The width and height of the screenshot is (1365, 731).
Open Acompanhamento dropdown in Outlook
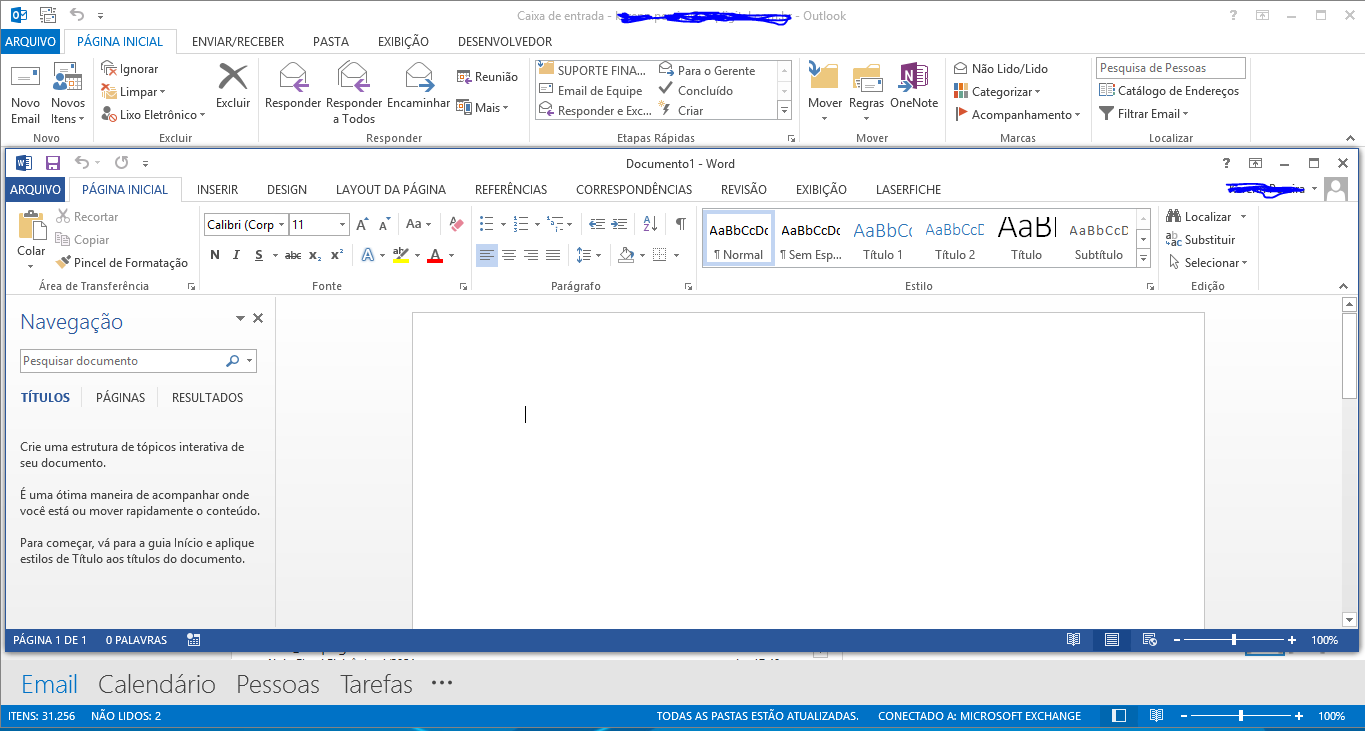[1017, 115]
